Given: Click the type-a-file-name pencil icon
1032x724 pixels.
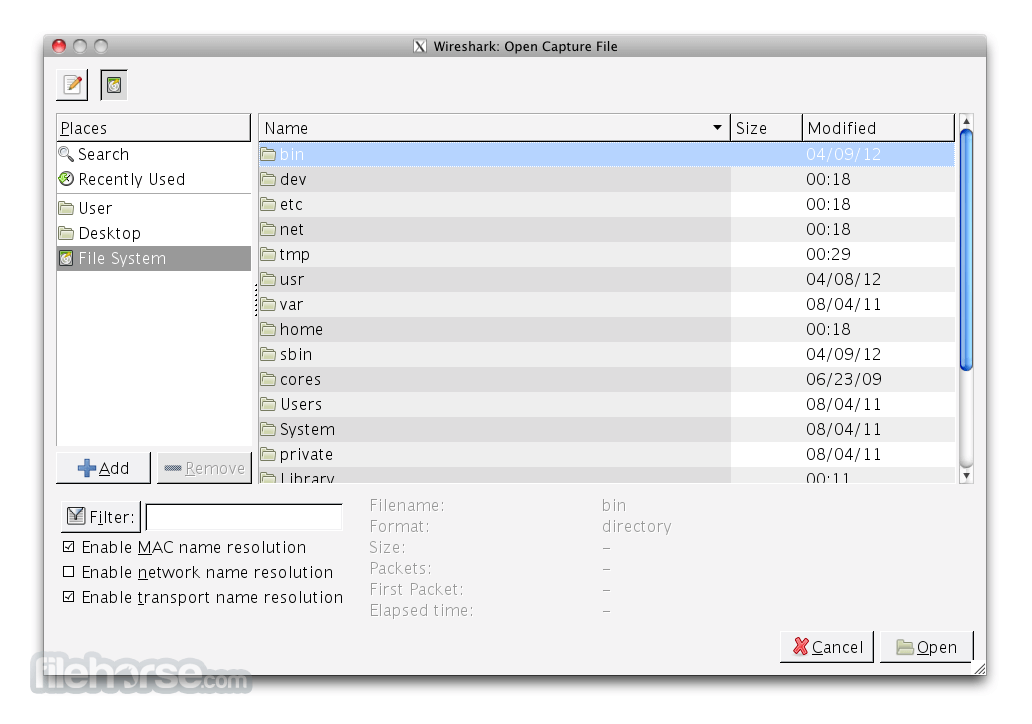Looking at the screenshot, I should tap(72, 85).
